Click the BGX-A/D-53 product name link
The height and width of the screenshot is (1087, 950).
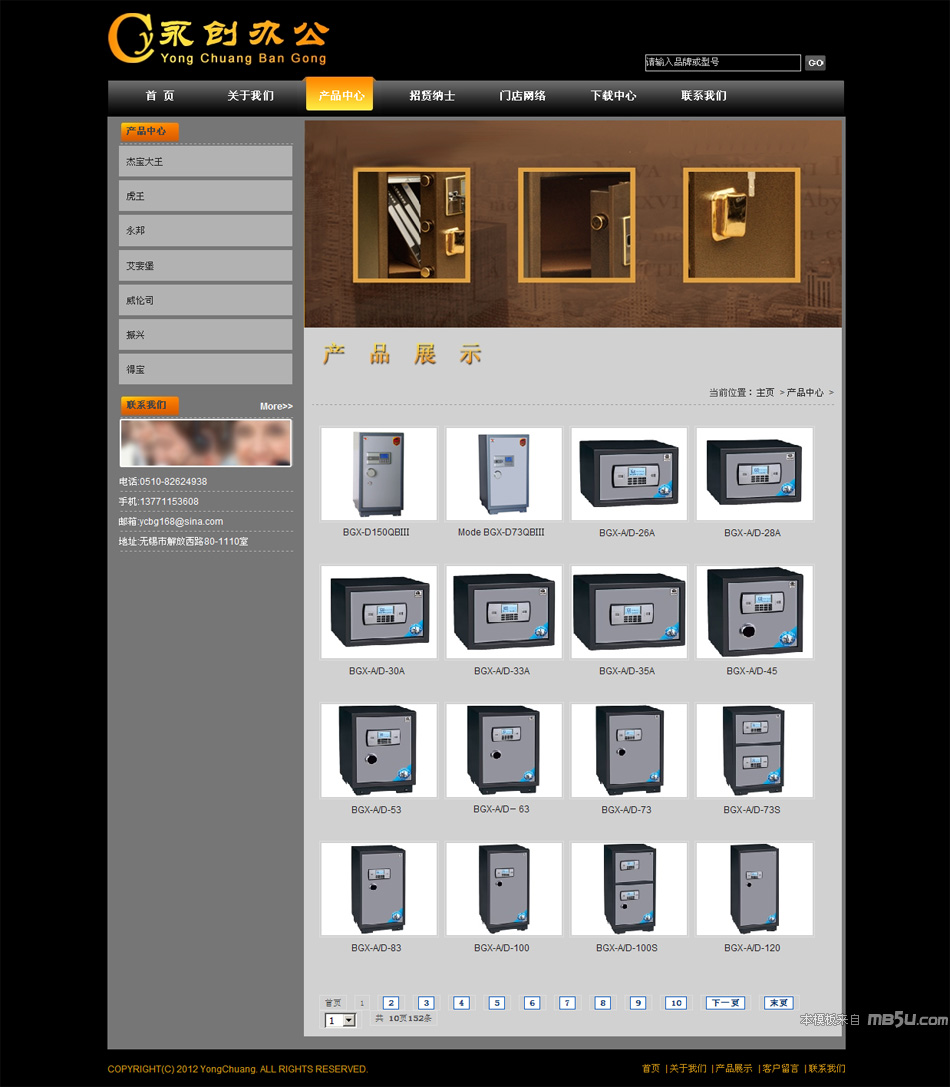(376, 809)
